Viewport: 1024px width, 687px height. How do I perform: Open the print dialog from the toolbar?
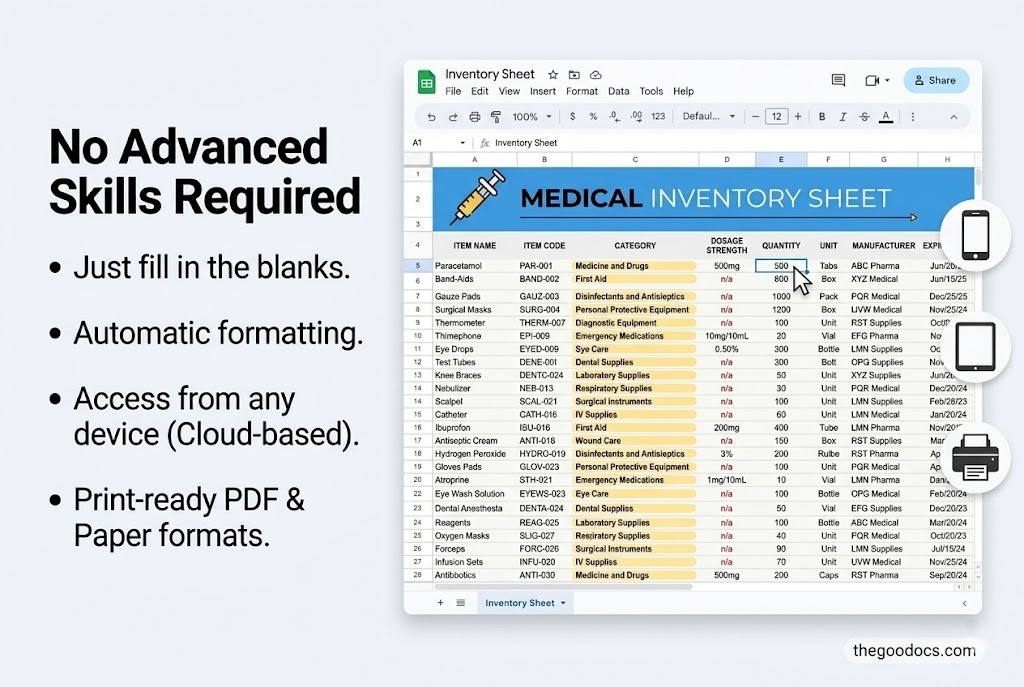click(472, 117)
